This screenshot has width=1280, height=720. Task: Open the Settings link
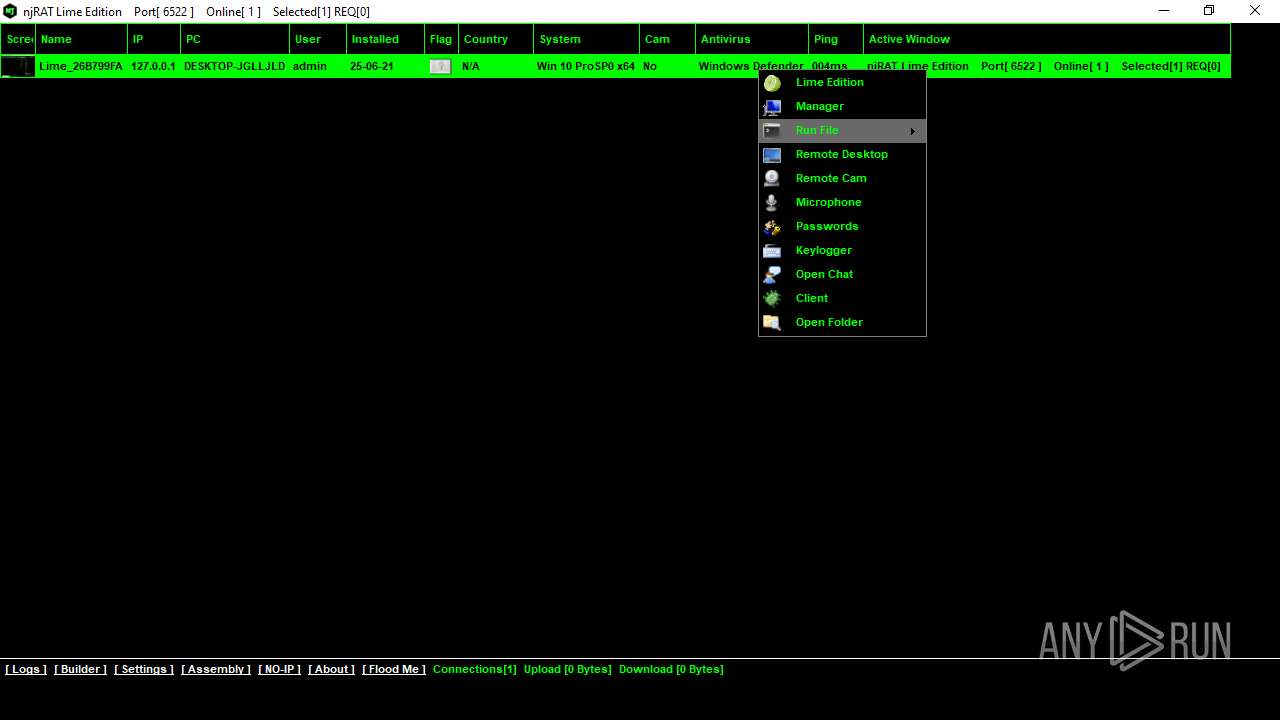[144, 669]
